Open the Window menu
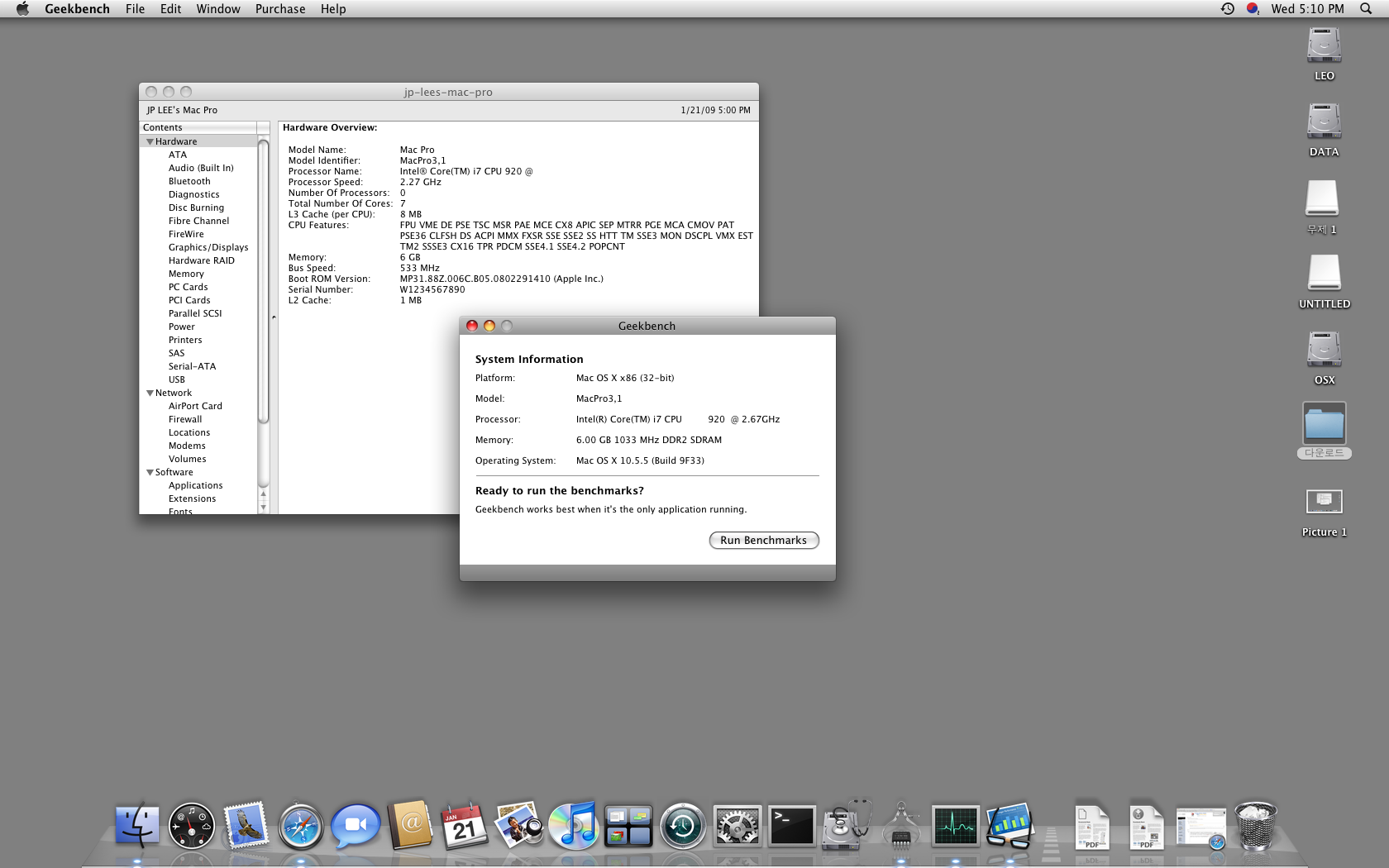The image size is (1389, 868). click(x=218, y=8)
